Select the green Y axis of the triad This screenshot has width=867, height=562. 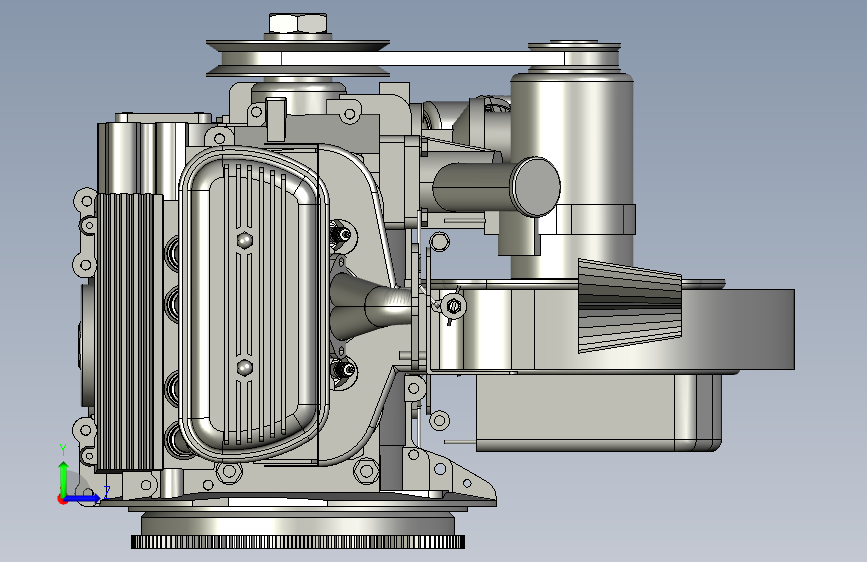point(64,479)
